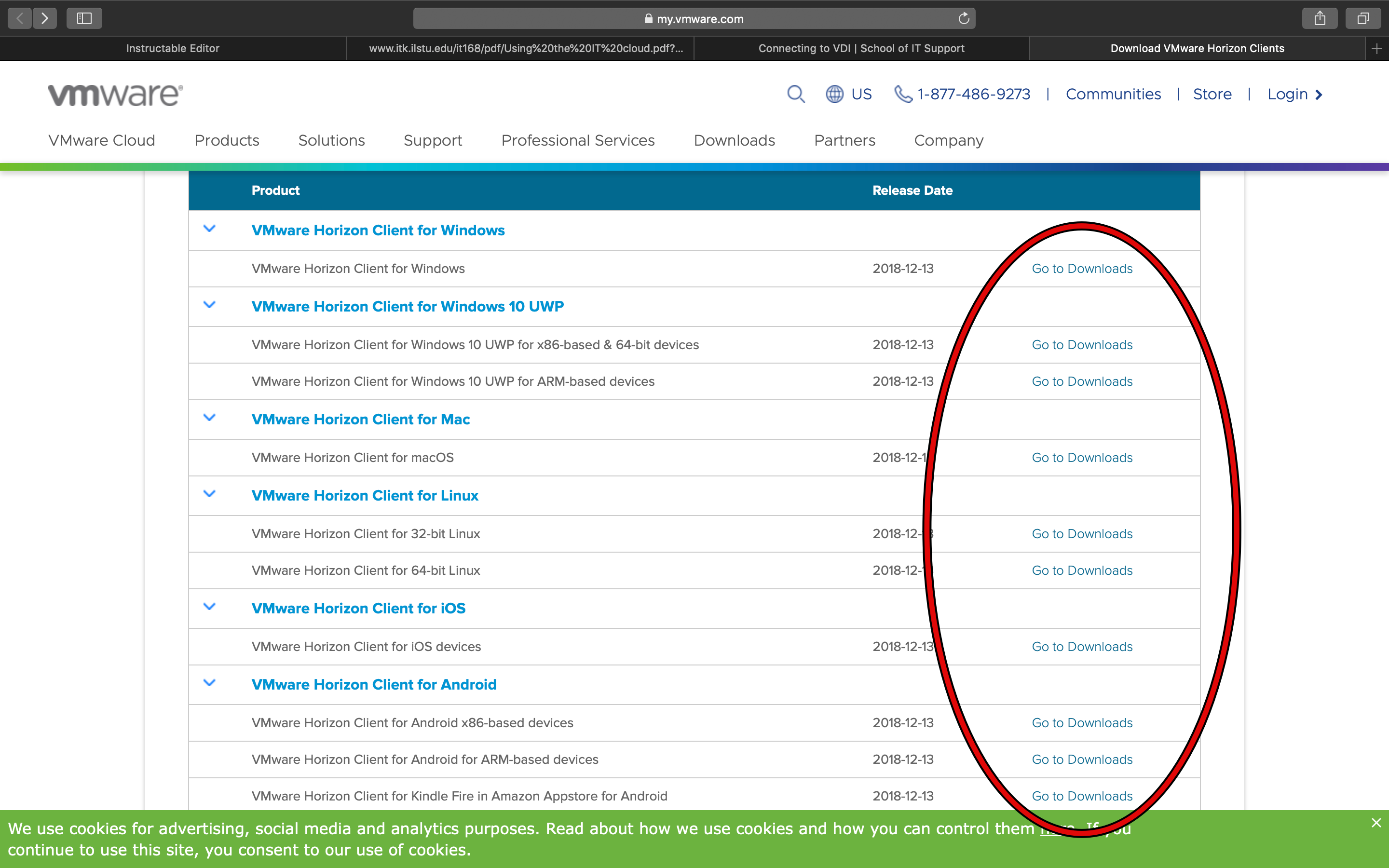The image size is (1389, 868).
Task: Click the globe/region icon for US
Action: pos(833,94)
